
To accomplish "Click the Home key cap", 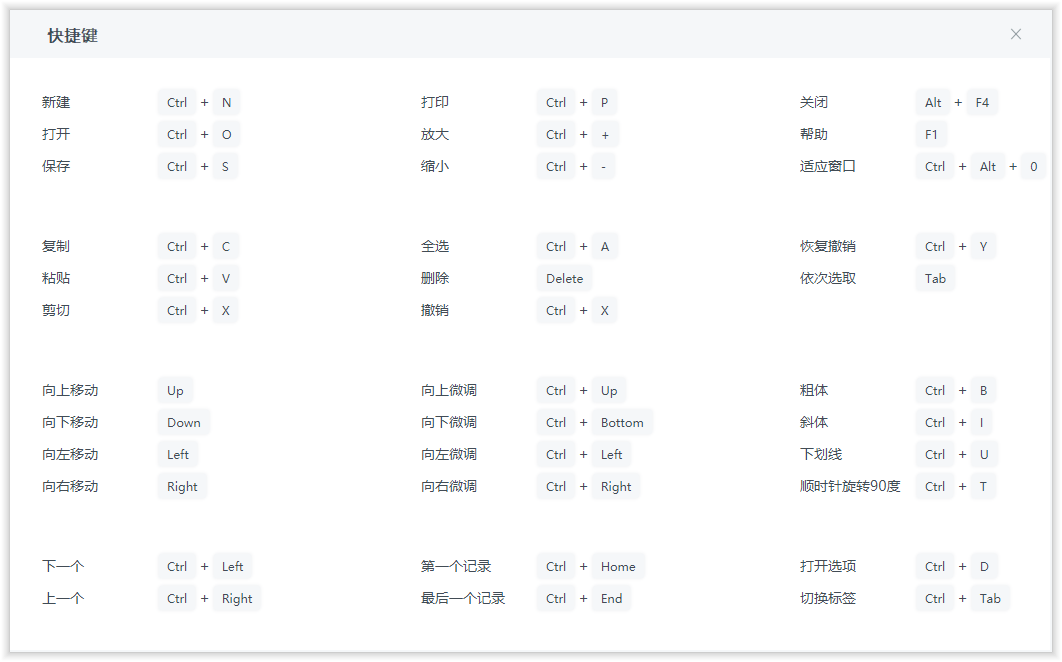I will tap(618, 566).
